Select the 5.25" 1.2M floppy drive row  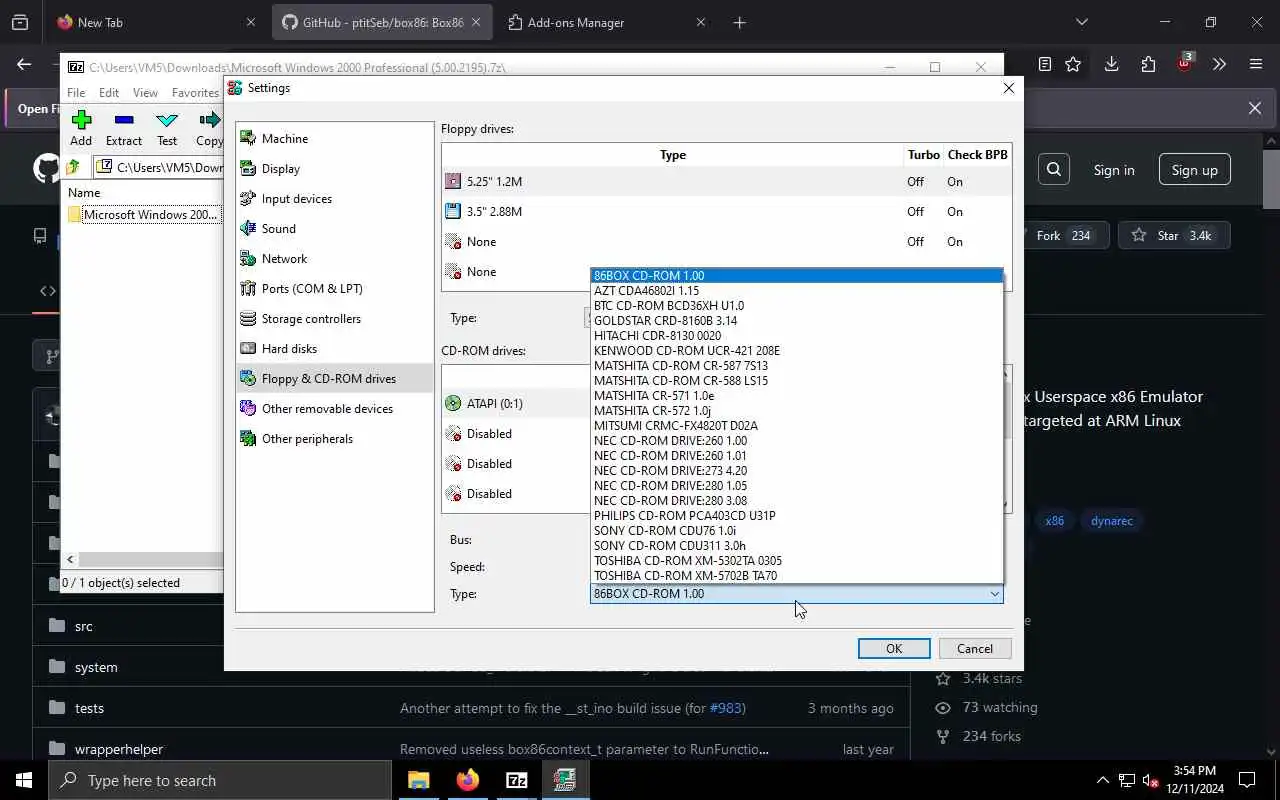click(x=727, y=181)
